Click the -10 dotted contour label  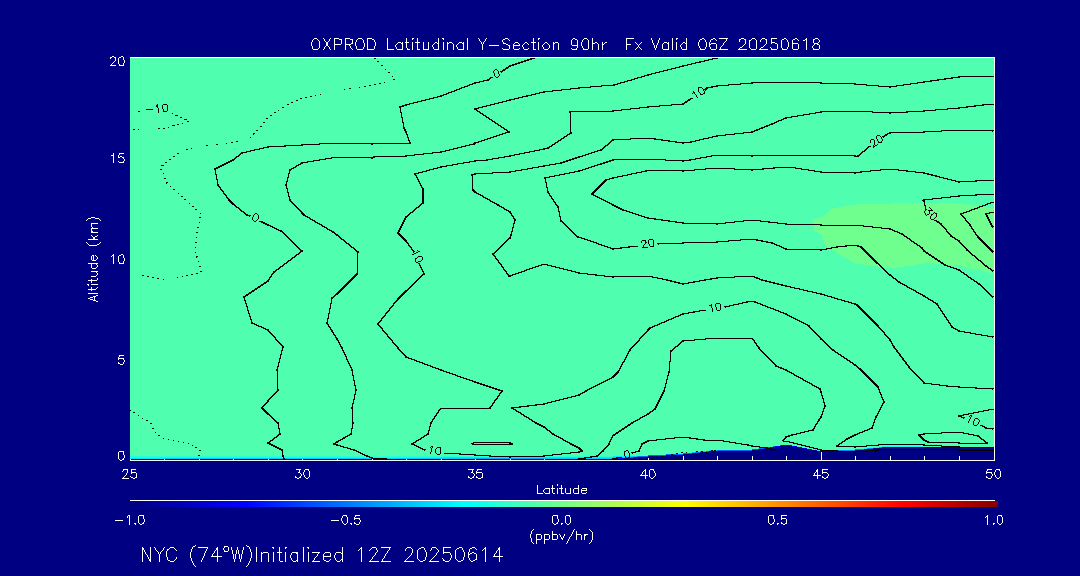(158, 109)
